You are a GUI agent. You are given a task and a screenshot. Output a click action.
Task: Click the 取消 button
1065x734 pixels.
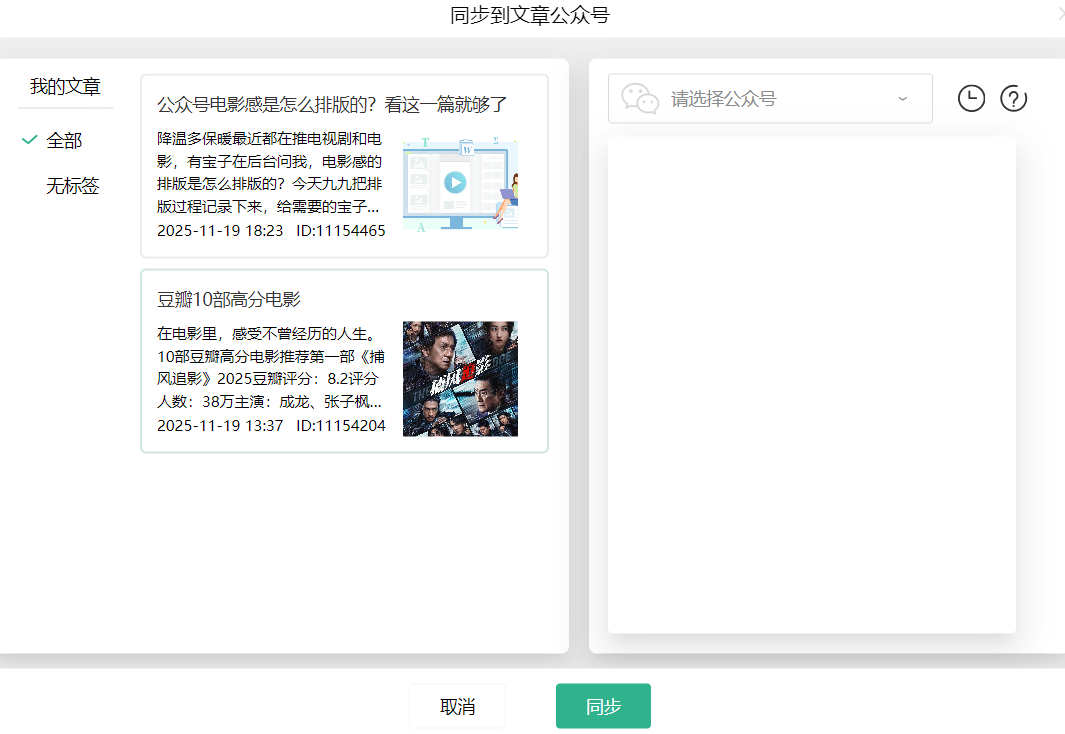(457, 706)
